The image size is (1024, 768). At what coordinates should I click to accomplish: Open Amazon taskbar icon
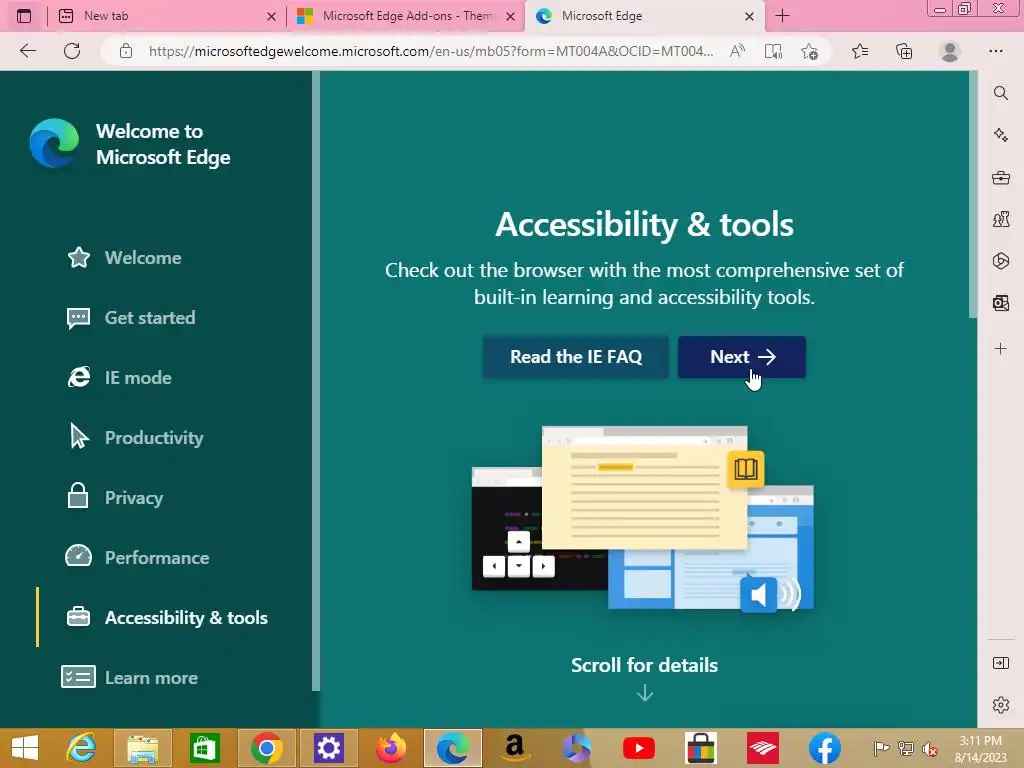(x=515, y=748)
